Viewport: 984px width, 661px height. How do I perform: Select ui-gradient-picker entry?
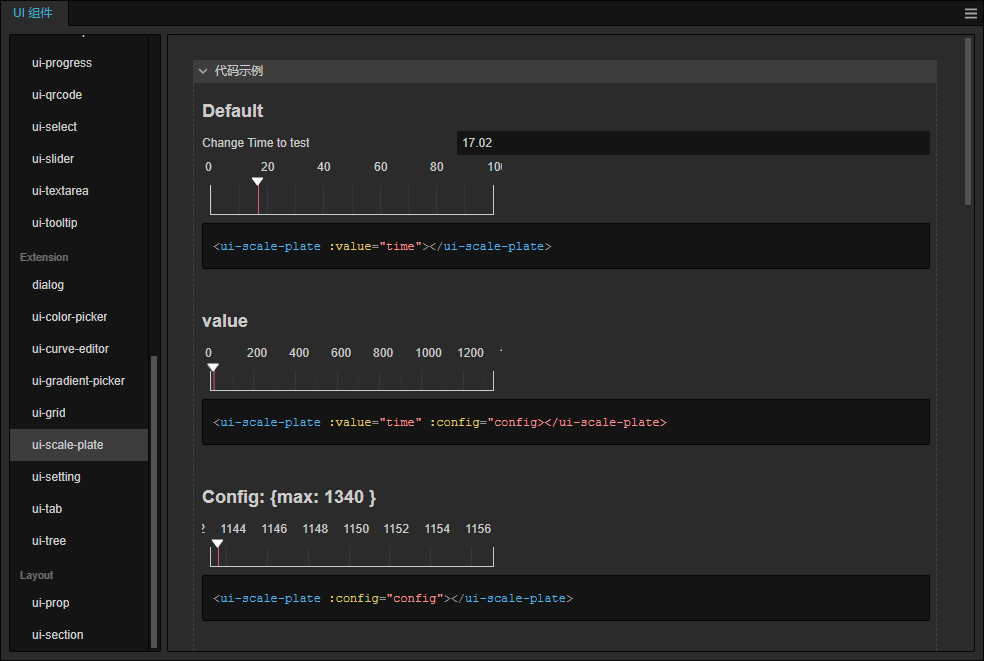click(78, 381)
